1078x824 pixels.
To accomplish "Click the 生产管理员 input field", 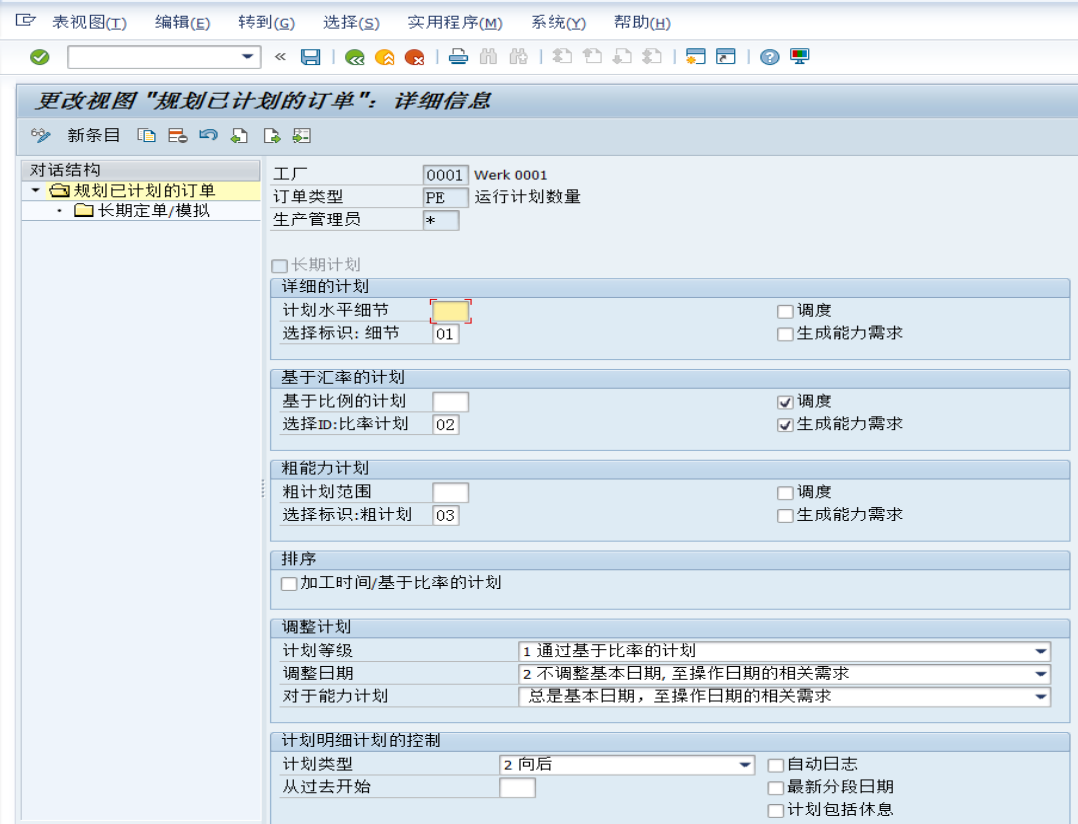I will 441,221.
